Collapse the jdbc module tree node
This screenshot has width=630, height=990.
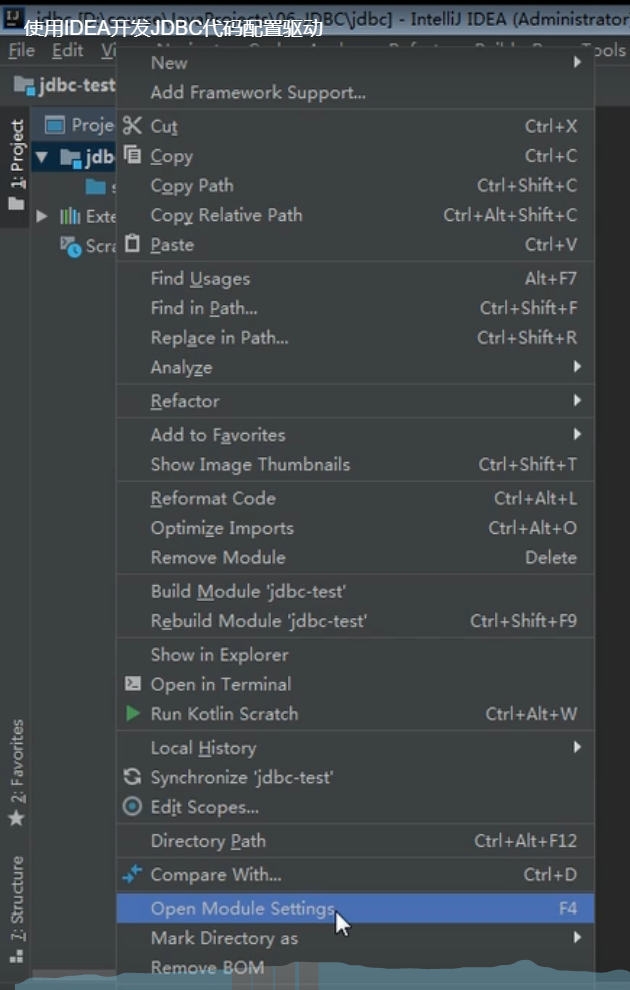(x=42, y=157)
